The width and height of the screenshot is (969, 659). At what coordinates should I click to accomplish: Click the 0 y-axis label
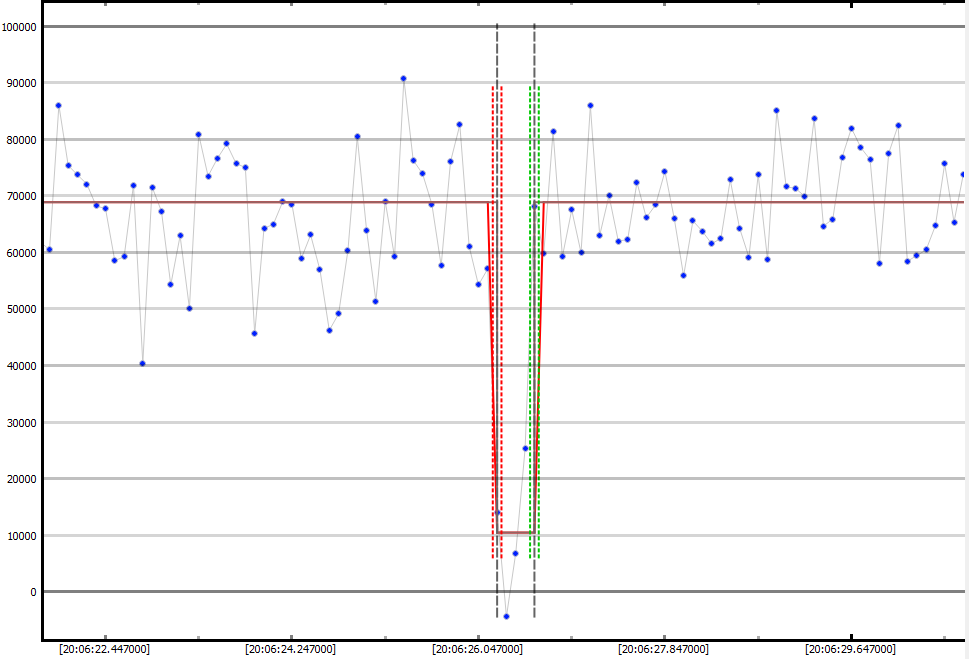point(33,592)
